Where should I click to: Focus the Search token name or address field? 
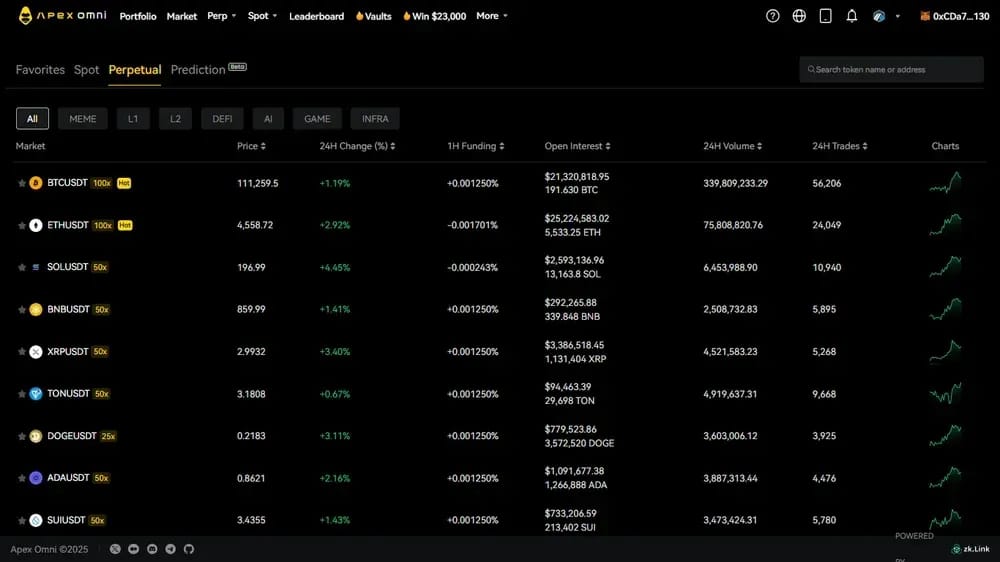point(891,70)
